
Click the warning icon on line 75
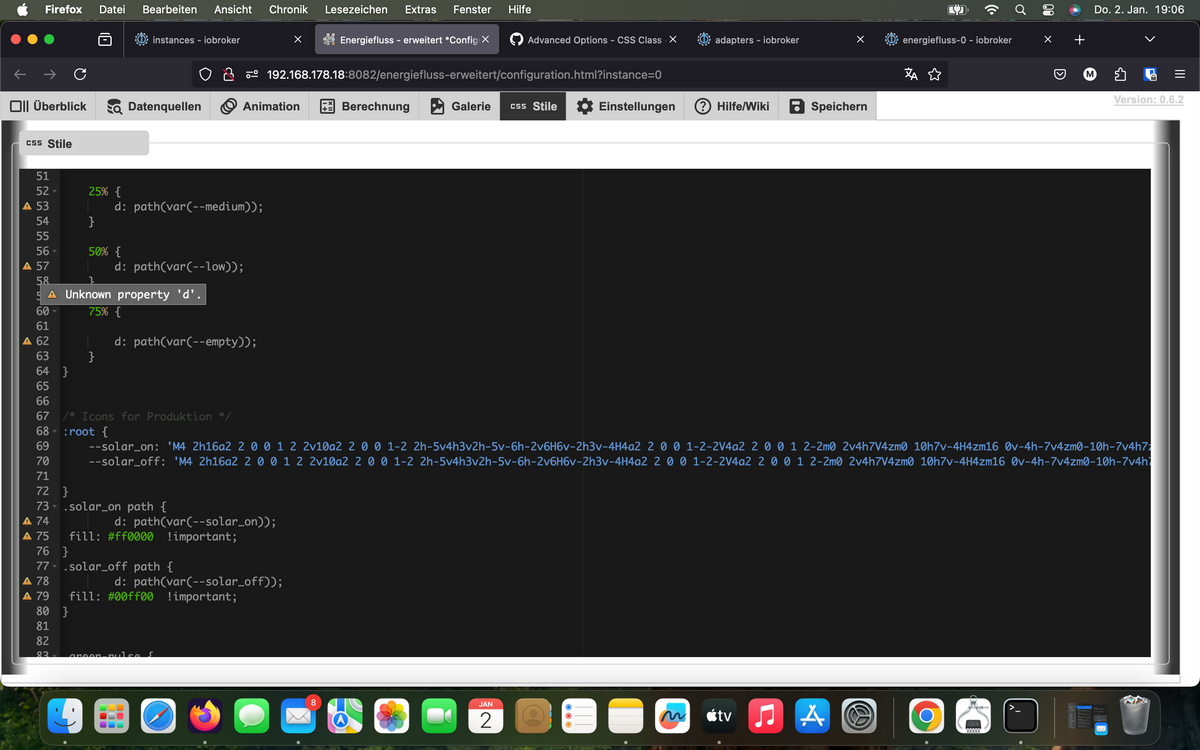28,536
